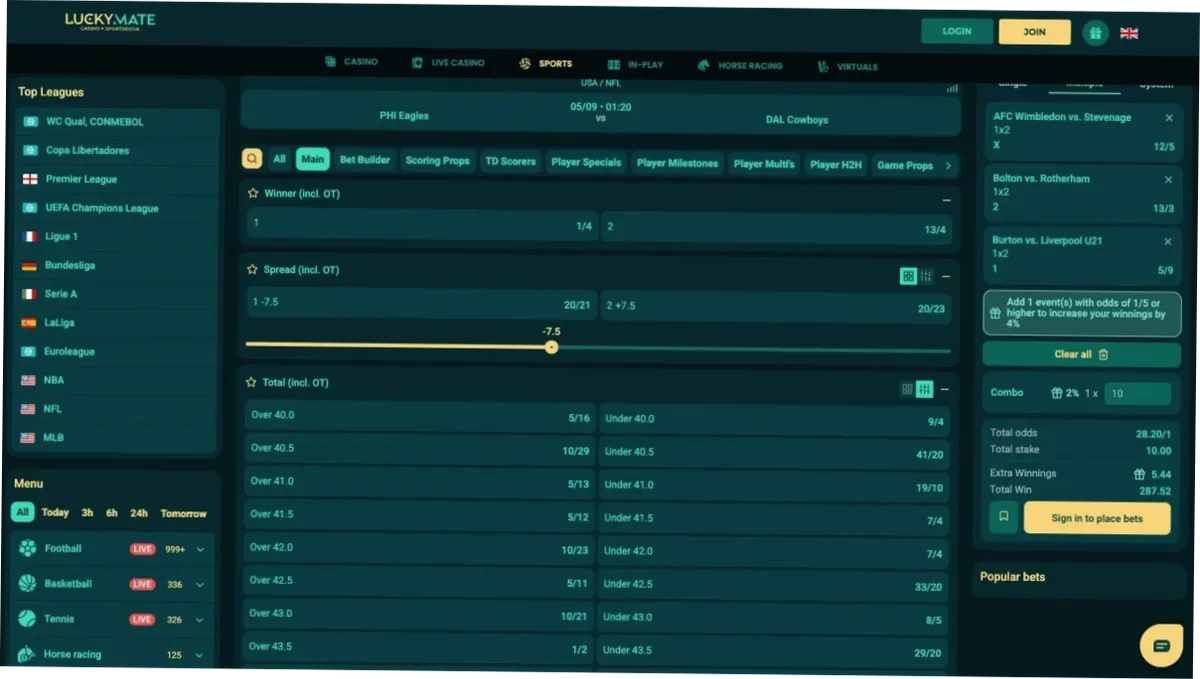1200x679 pixels.
Task: Switch to the SPORTS tab
Action: click(x=545, y=63)
